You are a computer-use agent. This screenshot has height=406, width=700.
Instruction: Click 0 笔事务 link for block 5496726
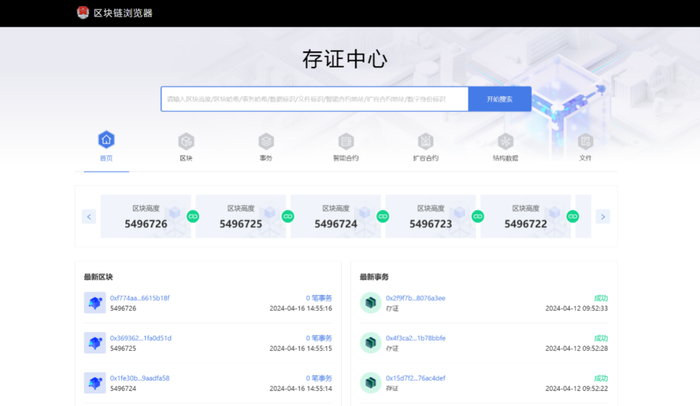click(x=319, y=298)
